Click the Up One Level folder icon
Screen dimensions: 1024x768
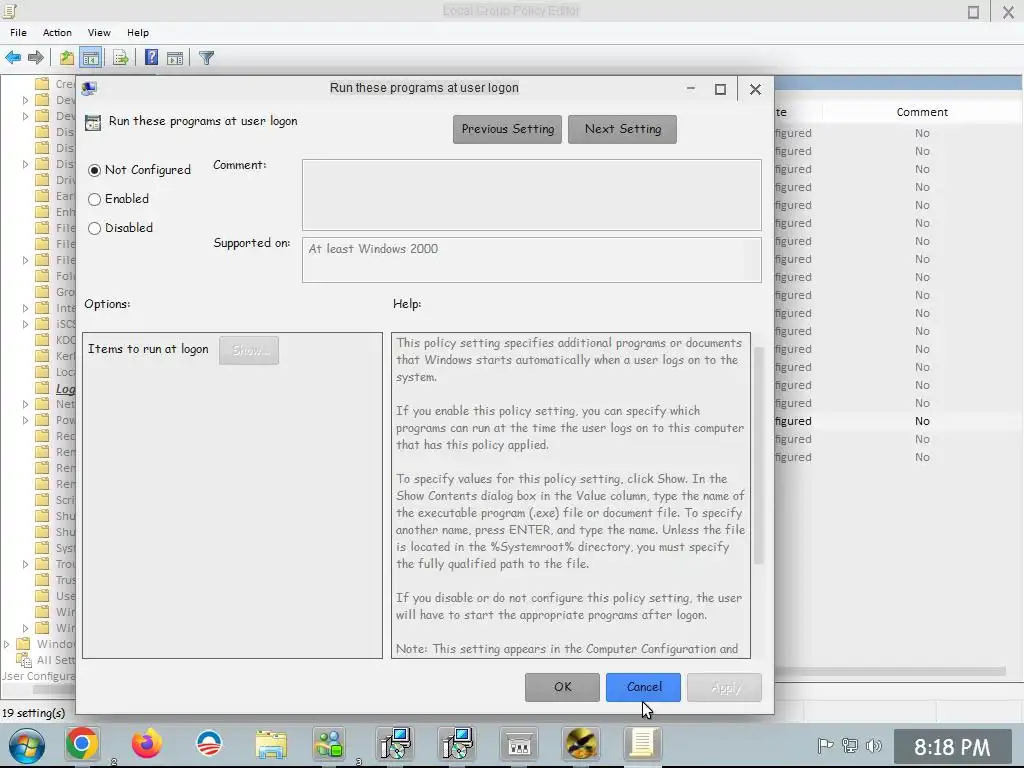click(x=67, y=58)
